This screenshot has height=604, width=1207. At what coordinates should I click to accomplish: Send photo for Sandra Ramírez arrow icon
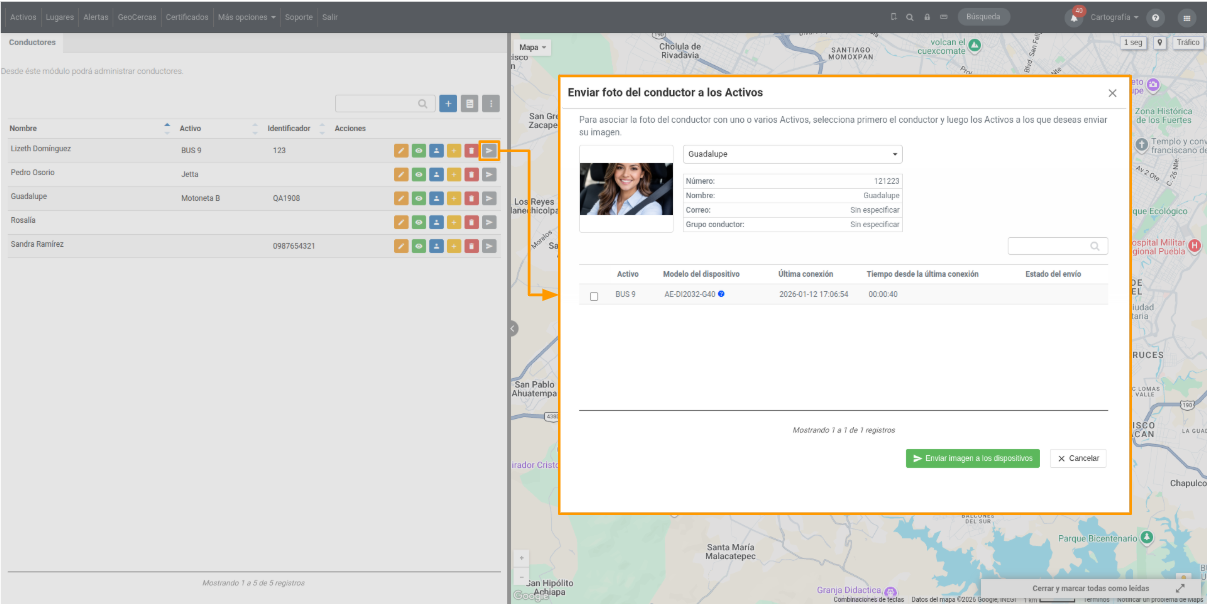(x=489, y=246)
